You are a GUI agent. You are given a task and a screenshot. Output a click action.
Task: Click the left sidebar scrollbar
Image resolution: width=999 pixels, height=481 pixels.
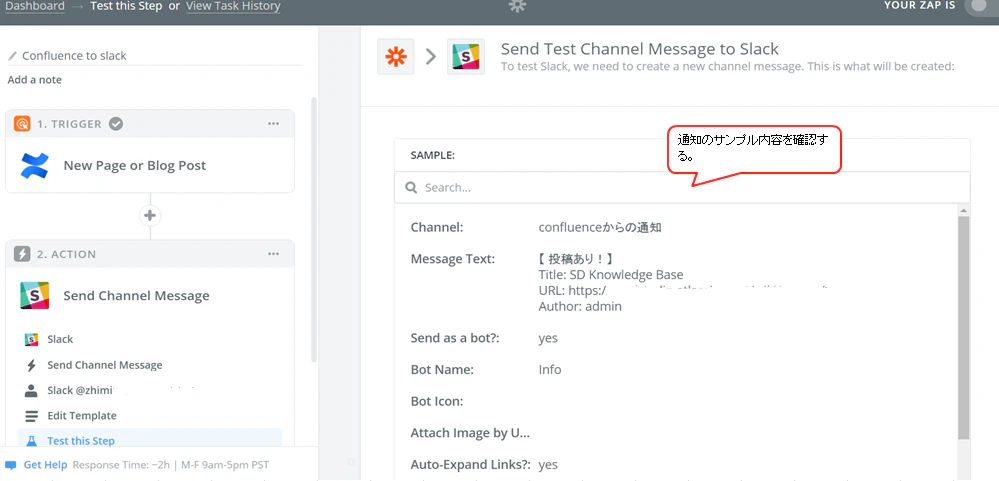point(313,229)
